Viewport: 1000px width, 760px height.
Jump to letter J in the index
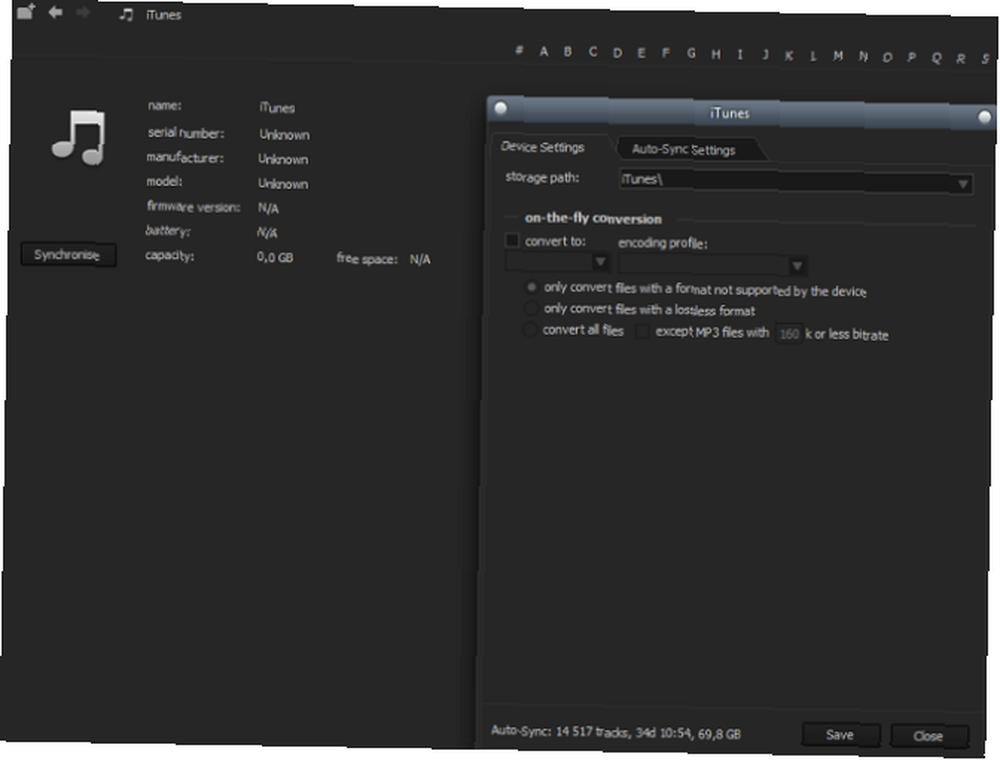(765, 55)
